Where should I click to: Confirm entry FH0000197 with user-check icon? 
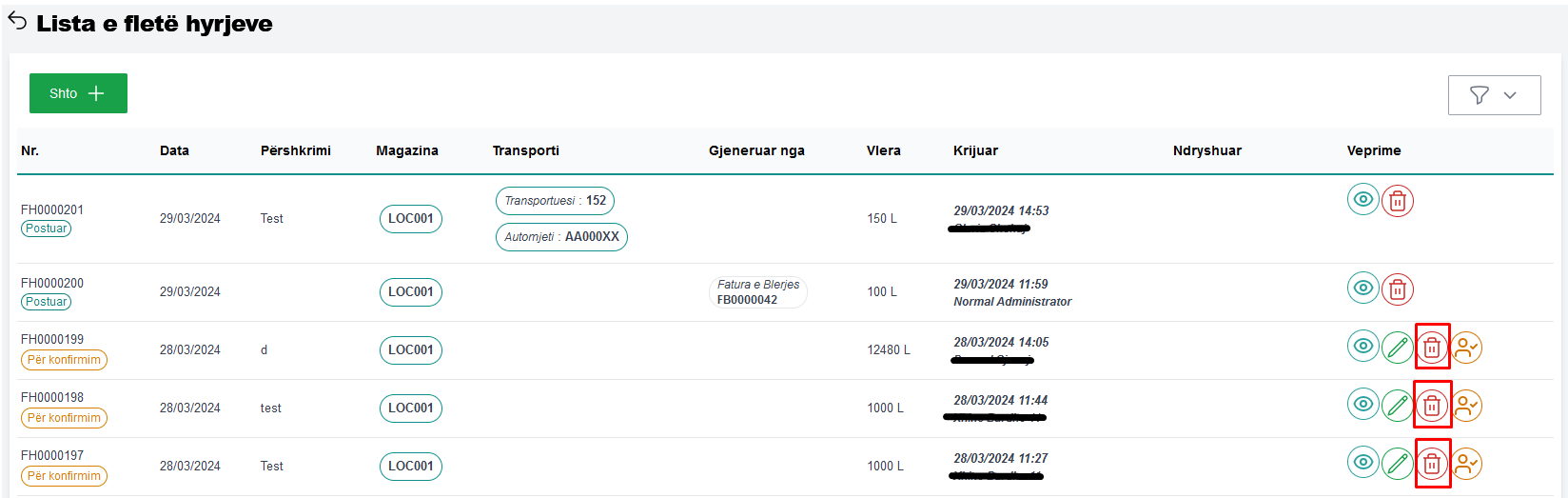coord(1466,465)
